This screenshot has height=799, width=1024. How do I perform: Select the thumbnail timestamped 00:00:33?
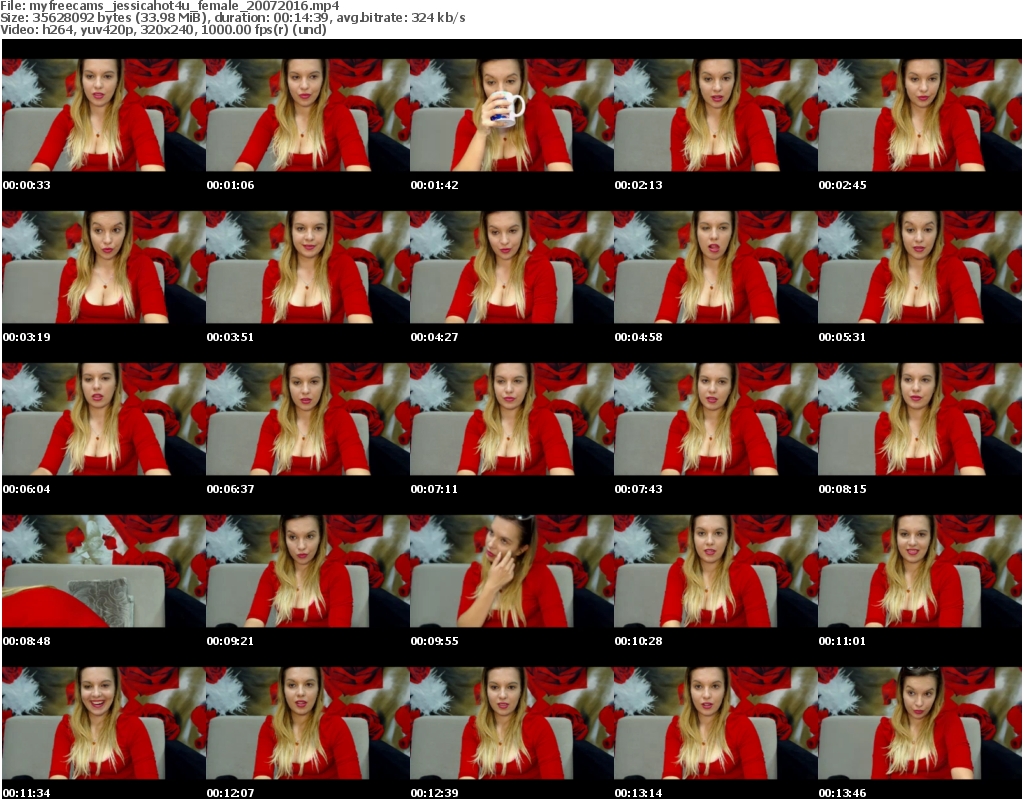click(104, 115)
